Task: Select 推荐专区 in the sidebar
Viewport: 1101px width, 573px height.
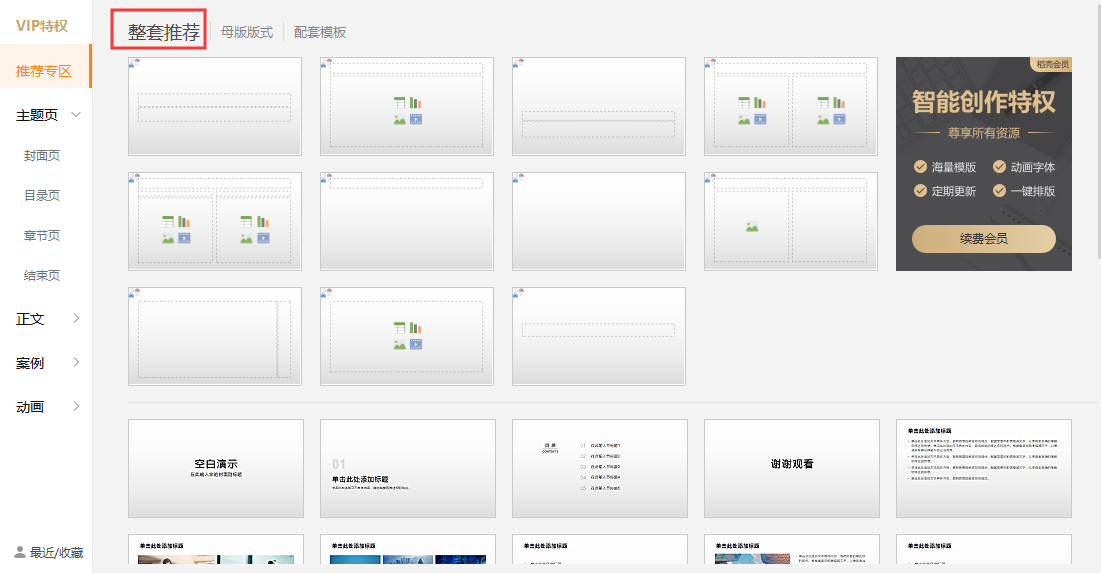Action: pyautogui.click(x=44, y=71)
